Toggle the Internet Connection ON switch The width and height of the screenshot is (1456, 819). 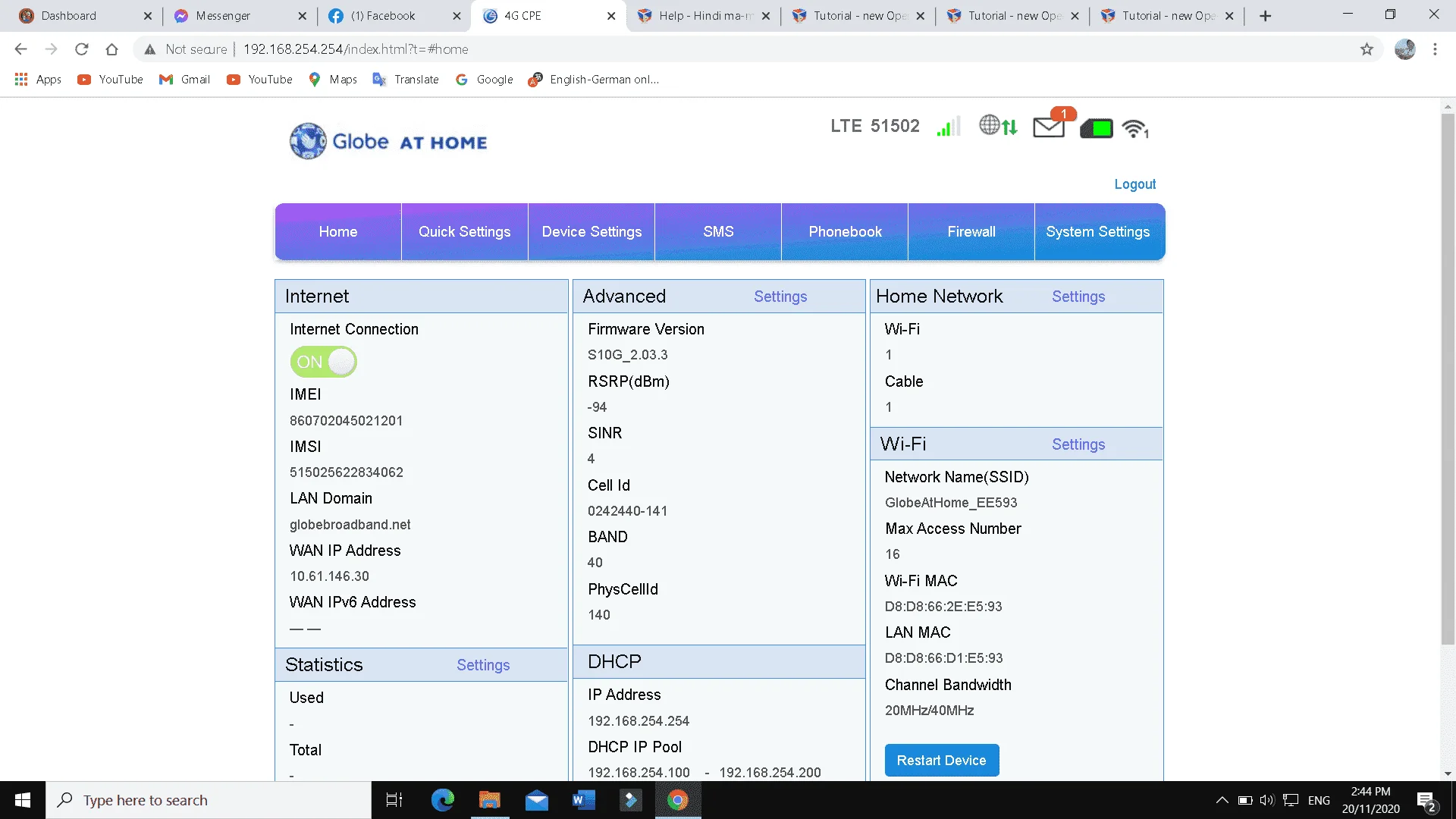323,362
